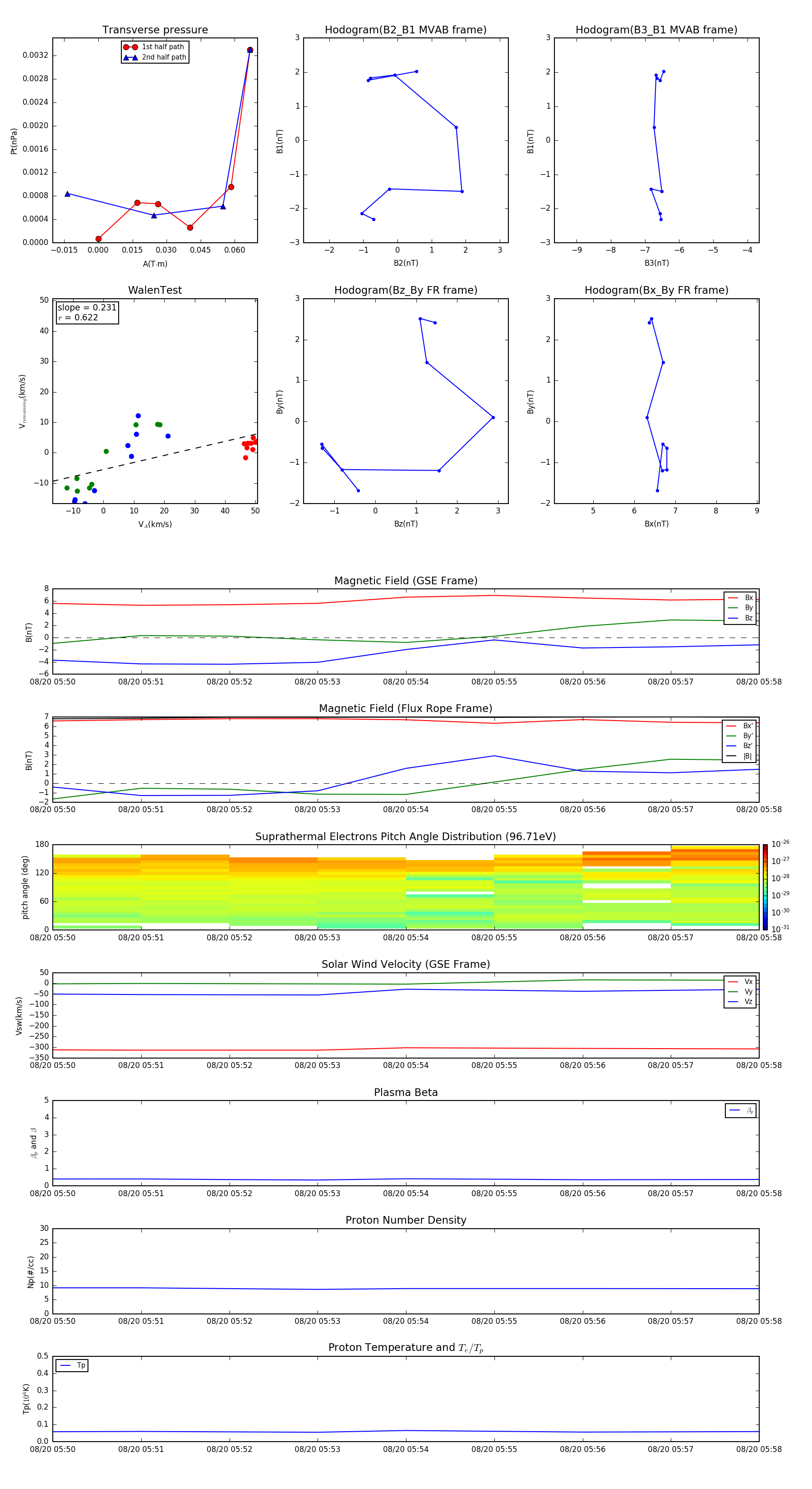Click the 'Pt(nPa)' y-axis label
The width and height of the screenshot is (812, 1489).
(x=14, y=141)
